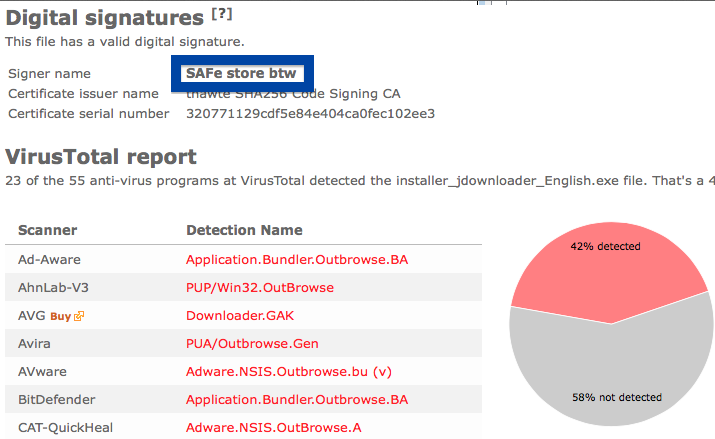Click the red 42% detected pie slice
The width and height of the screenshot is (715, 439).
tap(606, 269)
